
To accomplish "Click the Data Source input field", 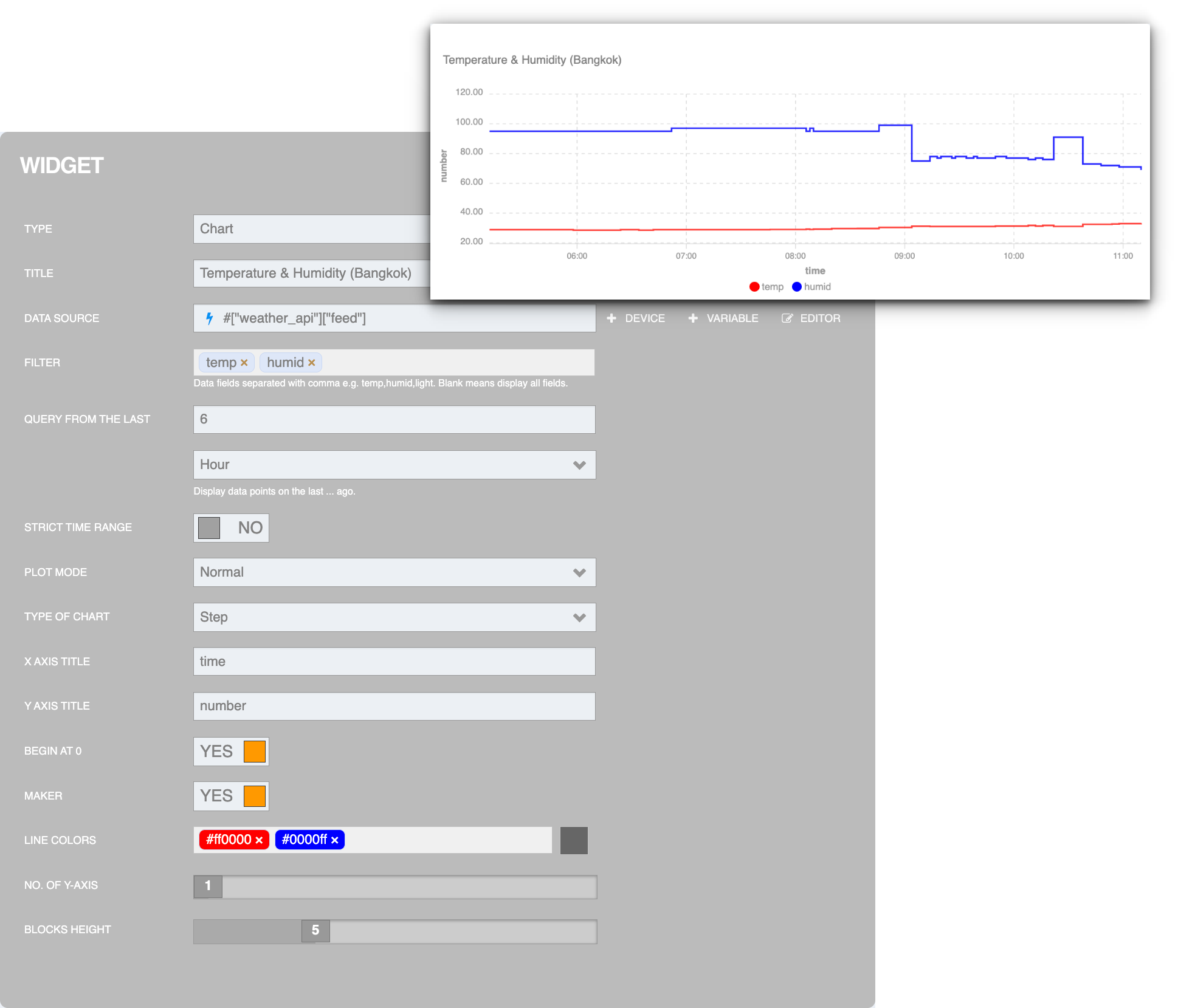I will click(394, 318).
